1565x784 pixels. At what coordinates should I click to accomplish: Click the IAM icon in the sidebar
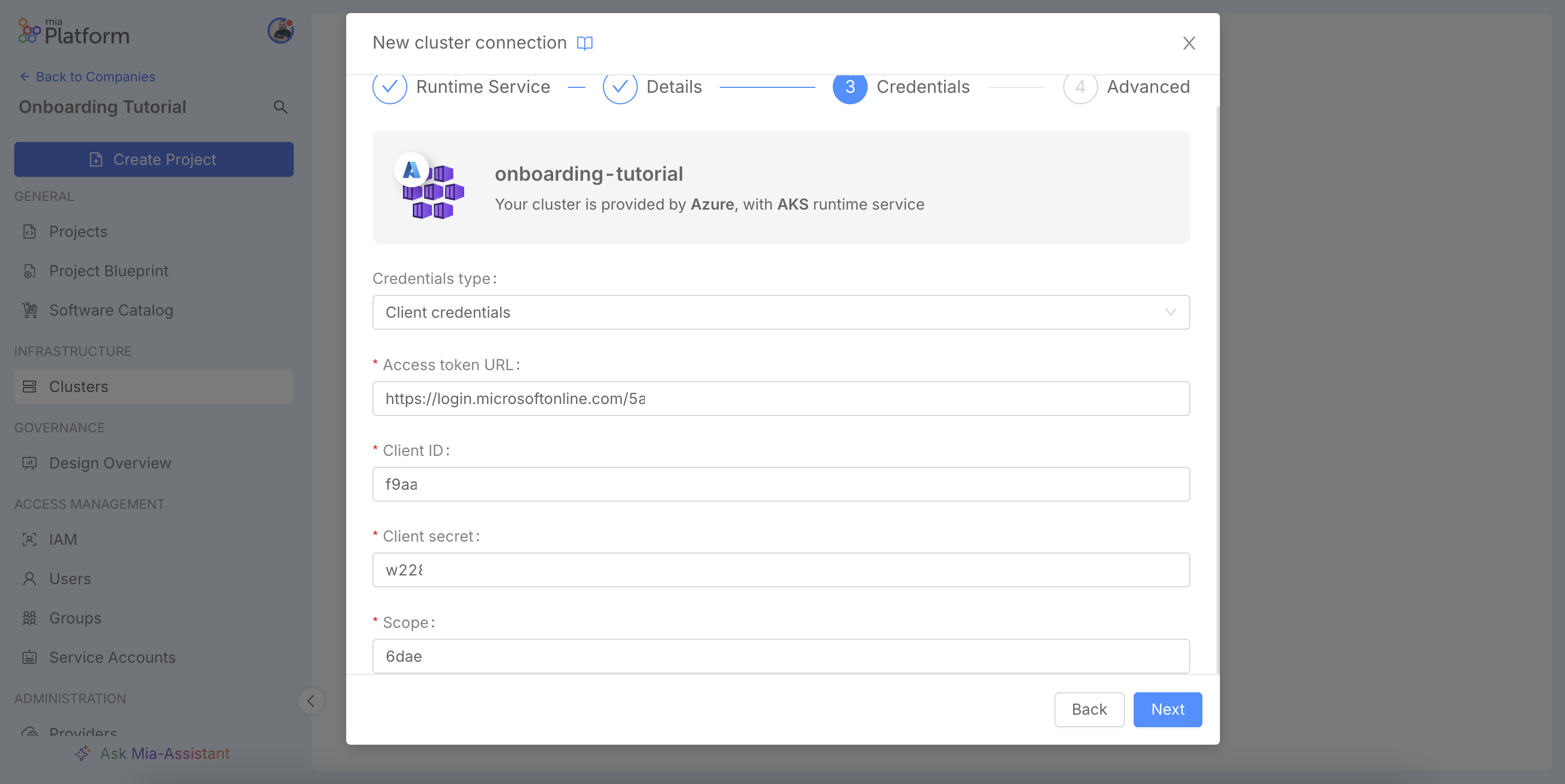[30, 539]
